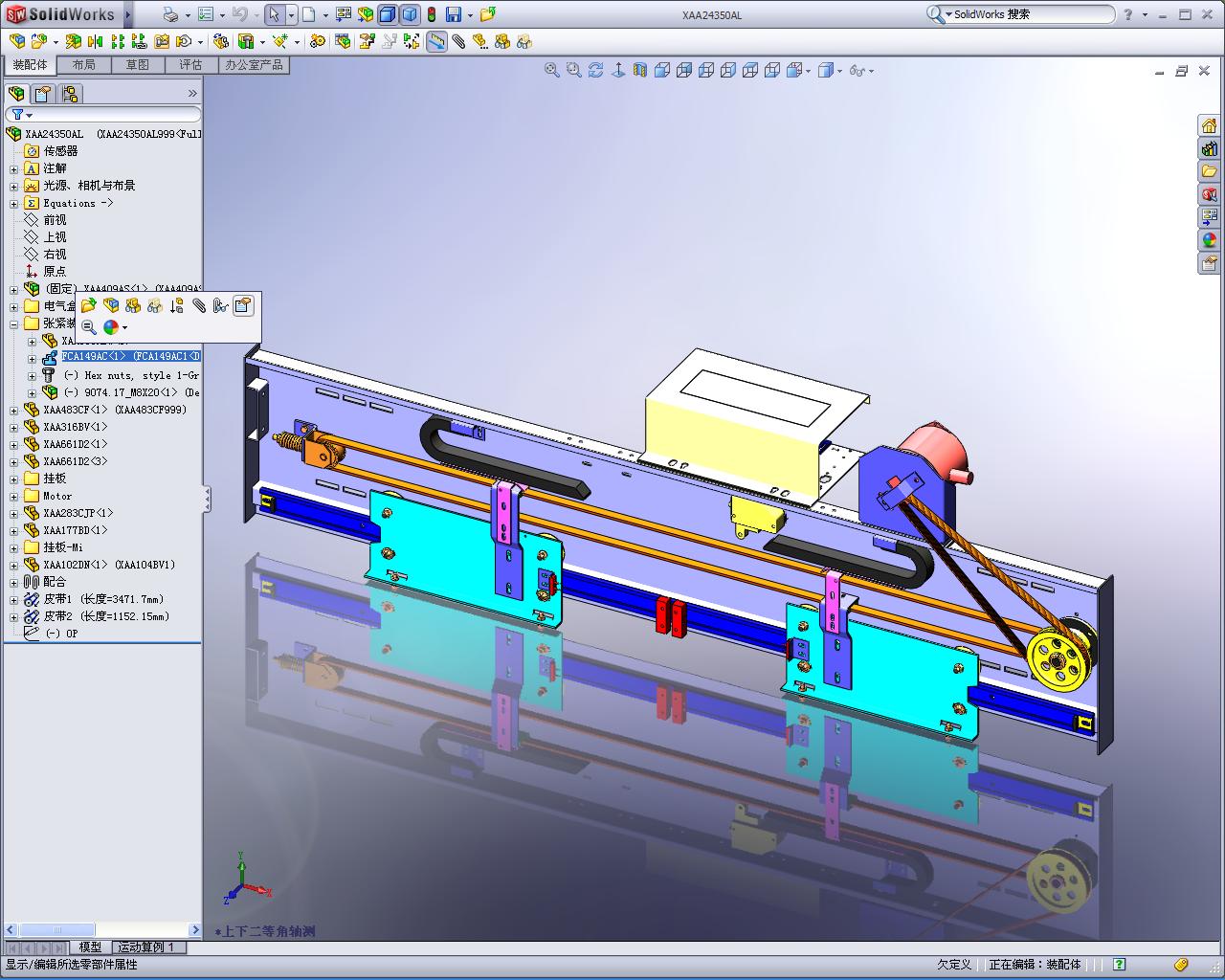Click the Section View icon
The height and width of the screenshot is (980, 1225).
(640, 70)
